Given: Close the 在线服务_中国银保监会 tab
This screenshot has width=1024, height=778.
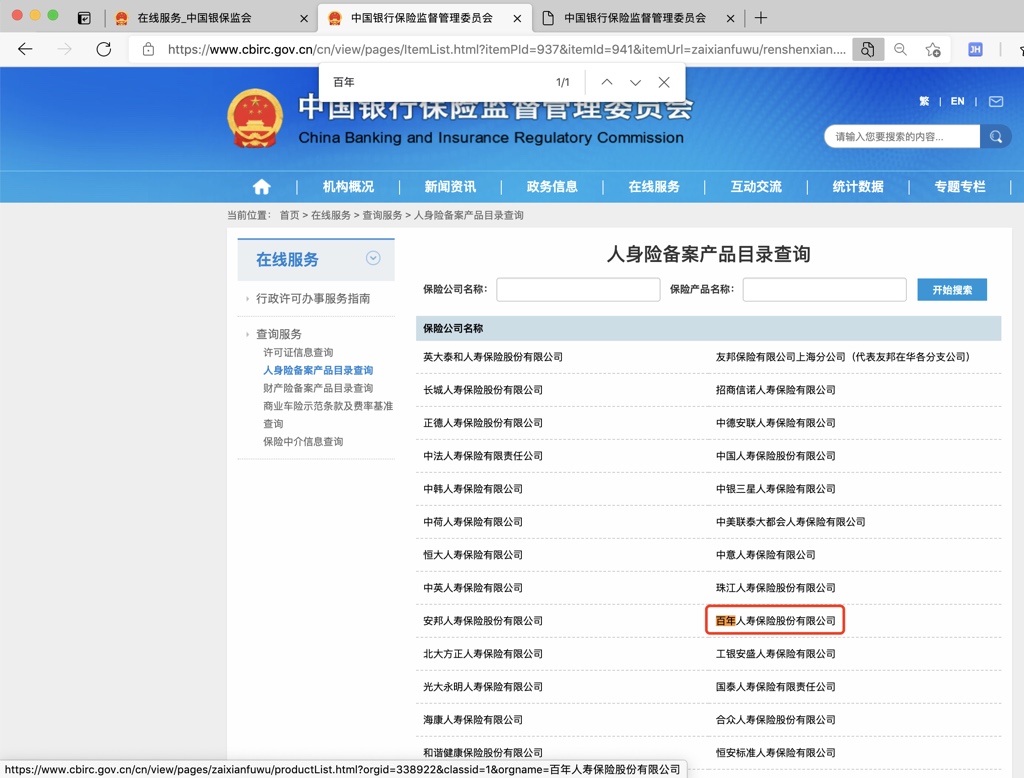Looking at the screenshot, I should pyautogui.click(x=304, y=18).
